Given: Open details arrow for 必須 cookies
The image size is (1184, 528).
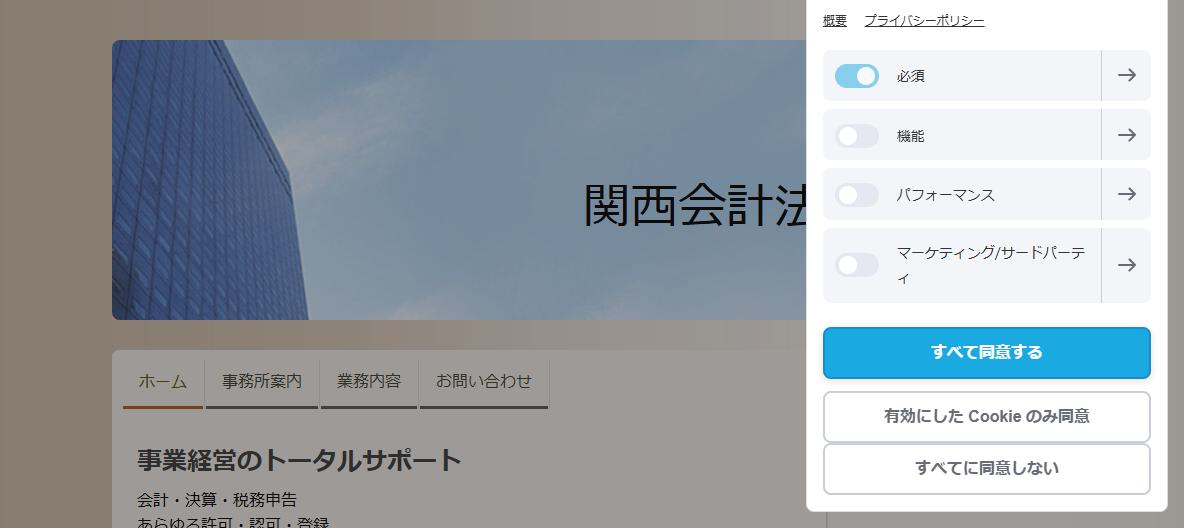Looking at the screenshot, I should [x=1126, y=76].
